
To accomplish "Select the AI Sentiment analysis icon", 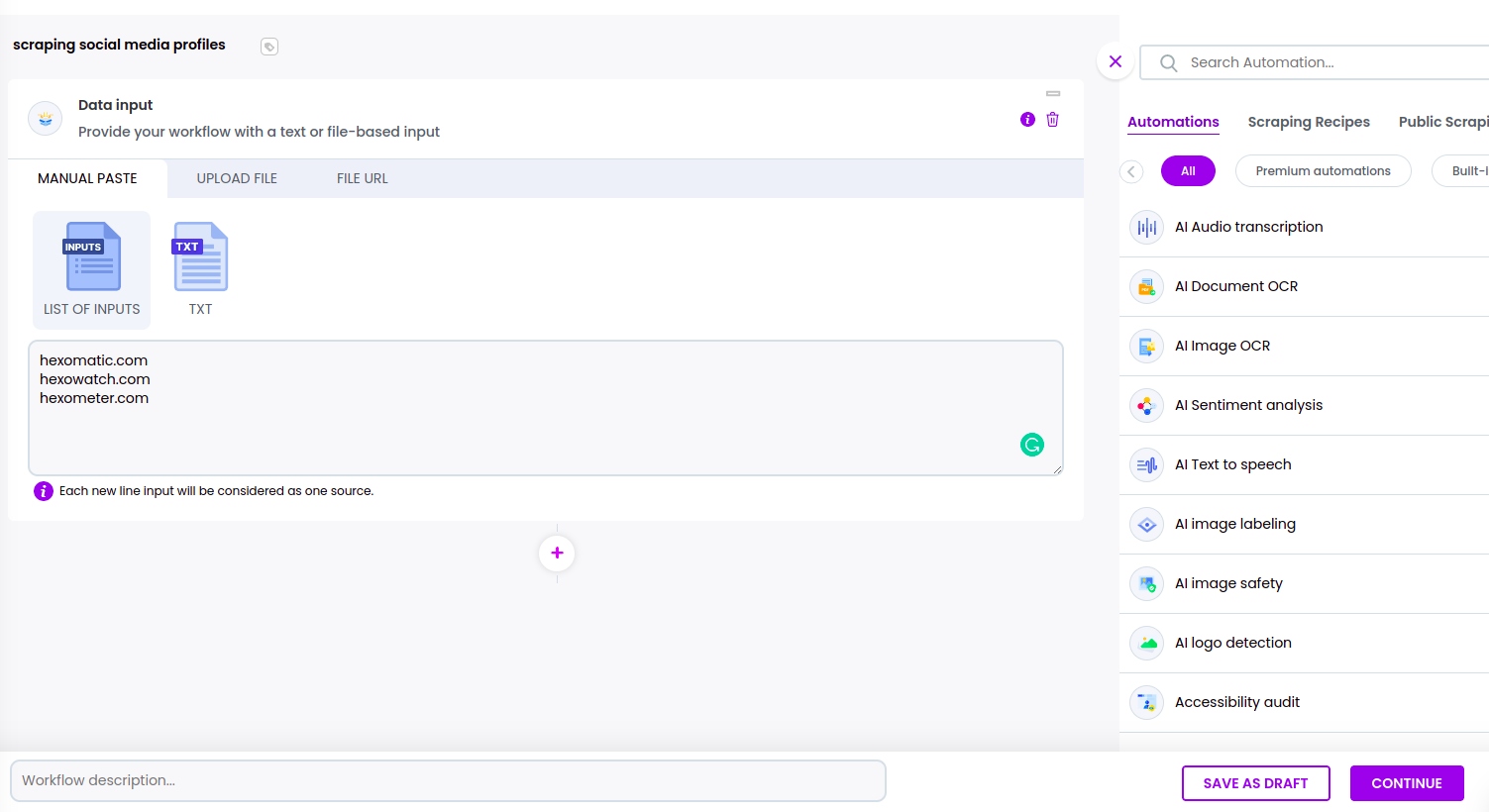I will click(x=1146, y=405).
